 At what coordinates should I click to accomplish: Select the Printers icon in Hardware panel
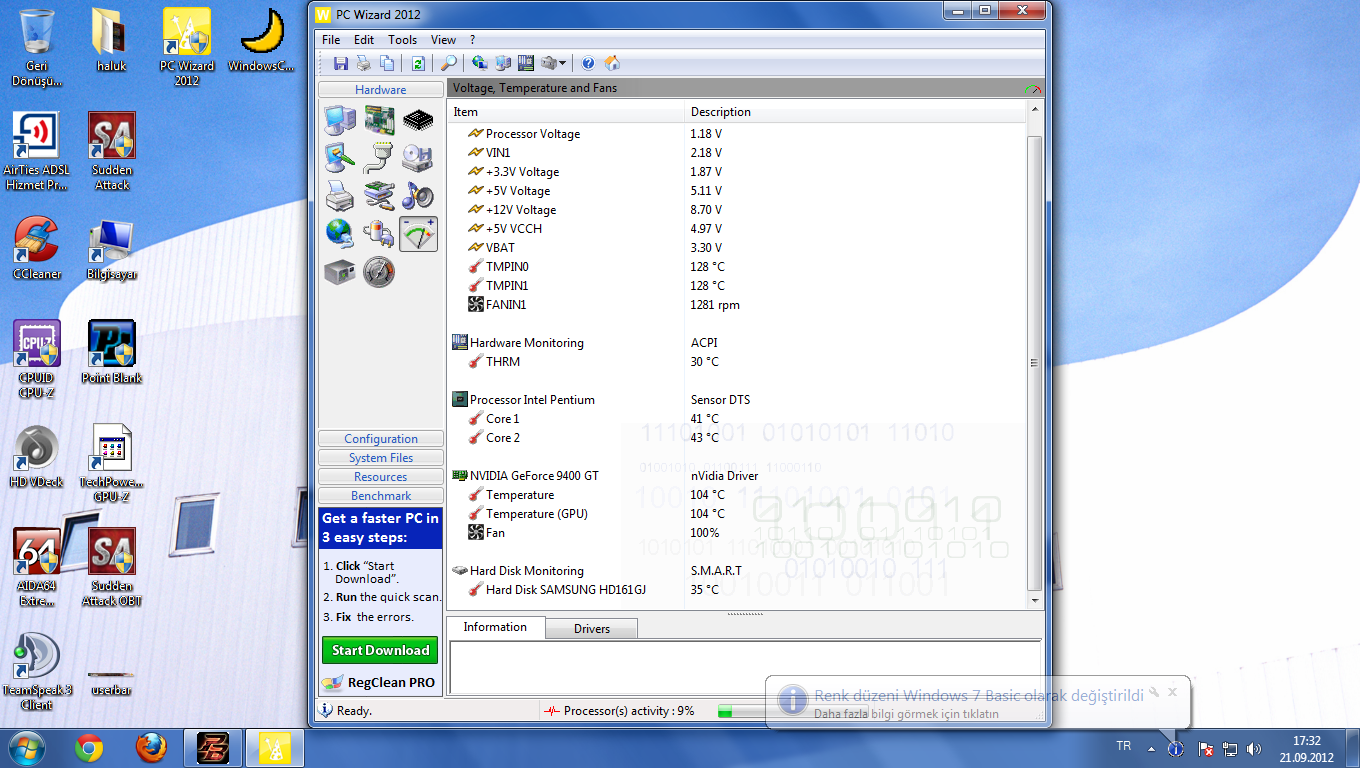pos(340,196)
